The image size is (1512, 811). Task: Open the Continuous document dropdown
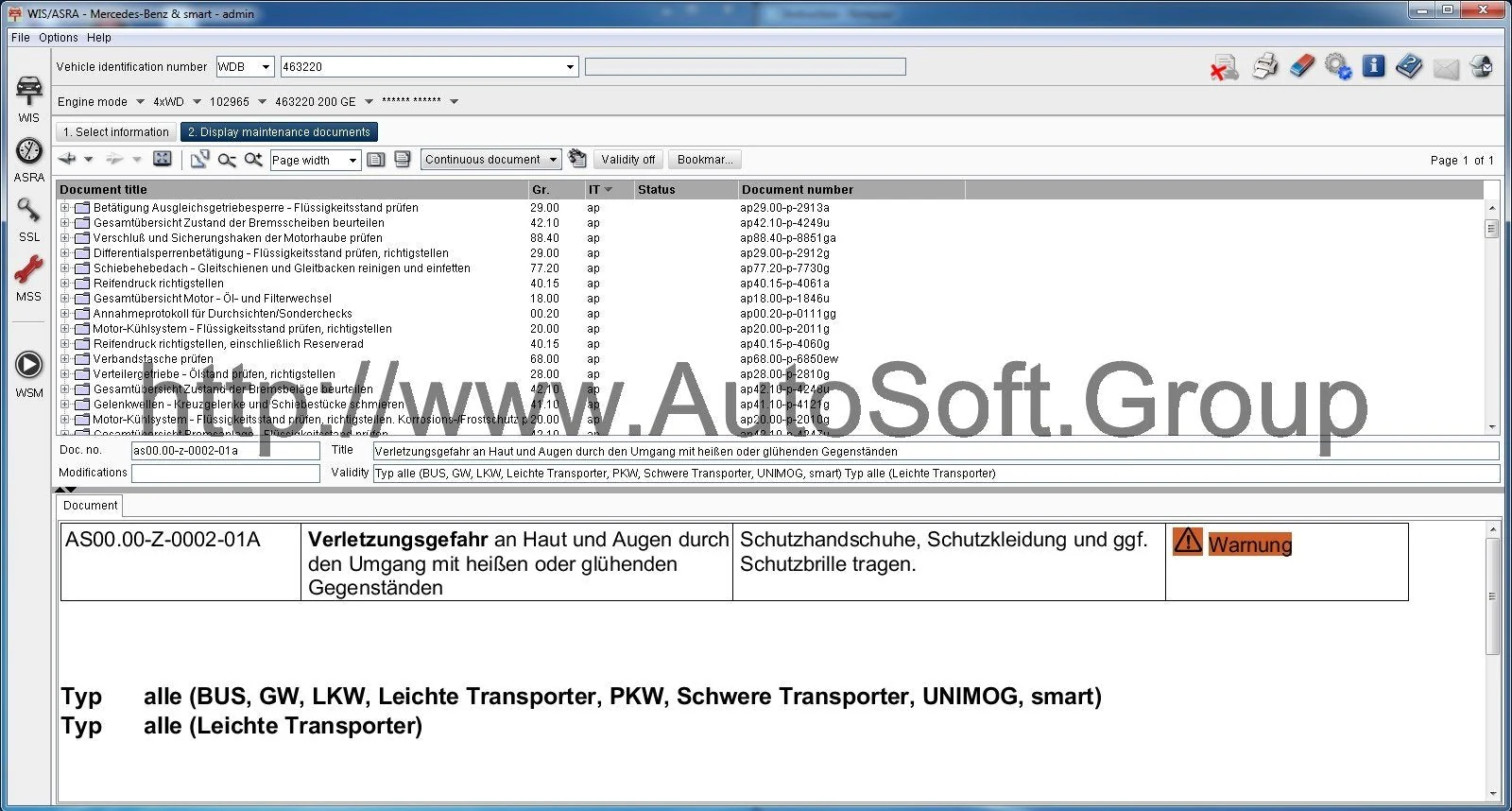coord(553,160)
